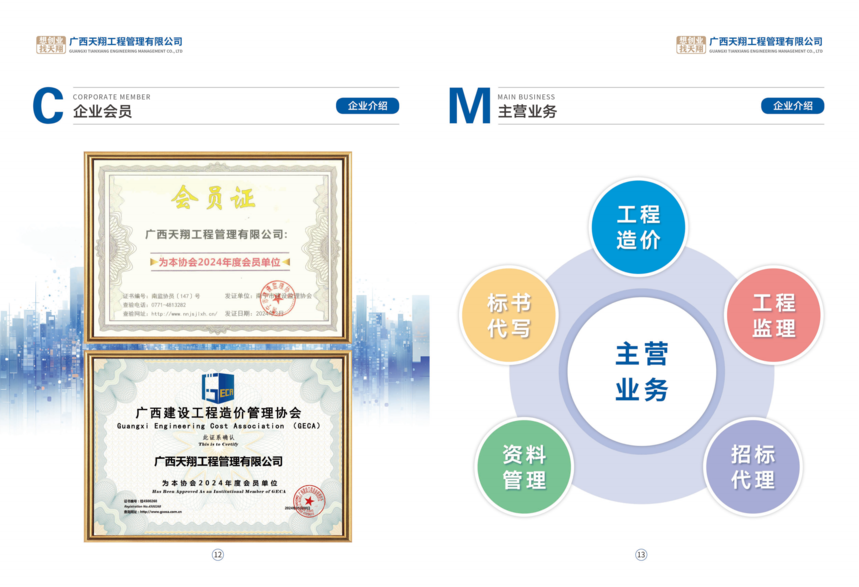Choose the 资料管理 green circle
859x587 pixels.
[524, 467]
